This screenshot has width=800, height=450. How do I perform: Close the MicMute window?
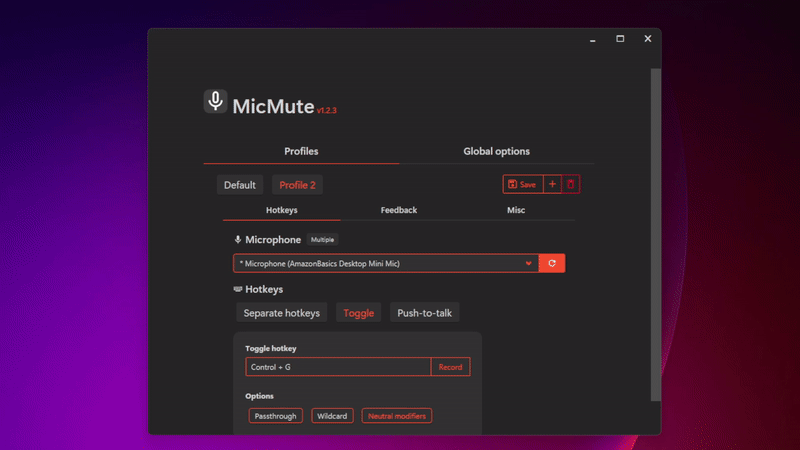[647, 39]
